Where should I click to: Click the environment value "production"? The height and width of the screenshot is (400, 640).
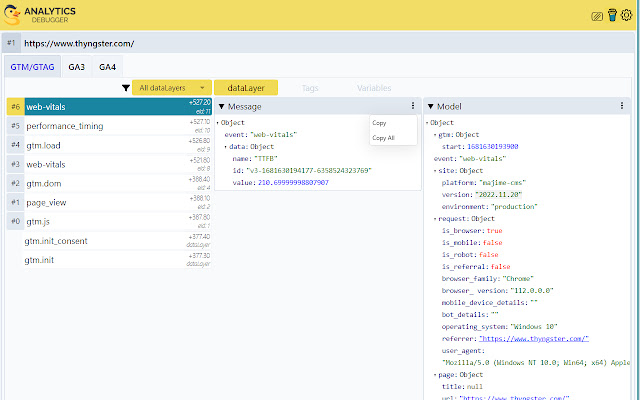tap(514, 207)
